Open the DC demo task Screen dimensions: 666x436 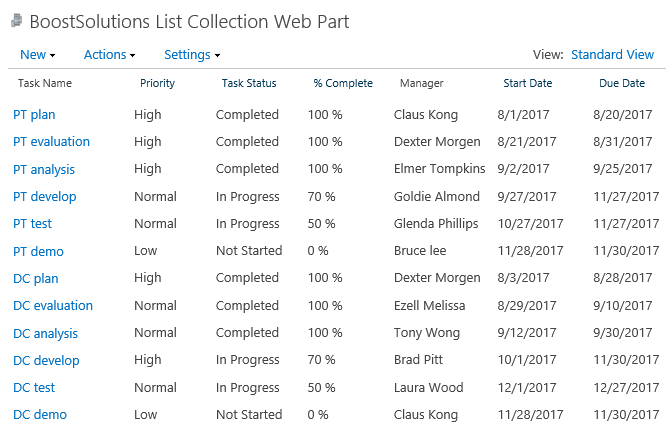click(40, 415)
